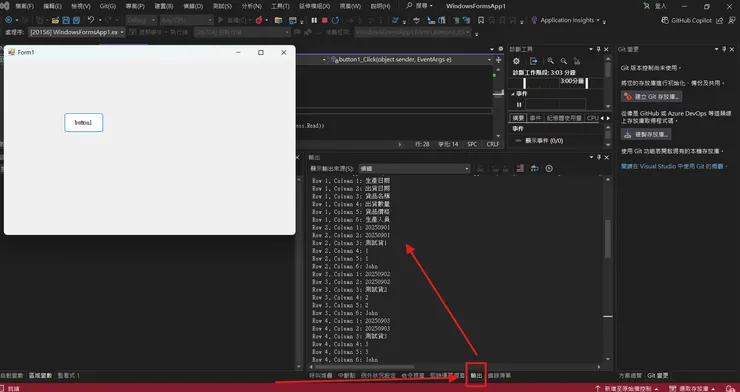Switch to the 記憶體使用量 tab
Image resolution: width=740 pixels, height=392 pixels.
tap(564, 118)
